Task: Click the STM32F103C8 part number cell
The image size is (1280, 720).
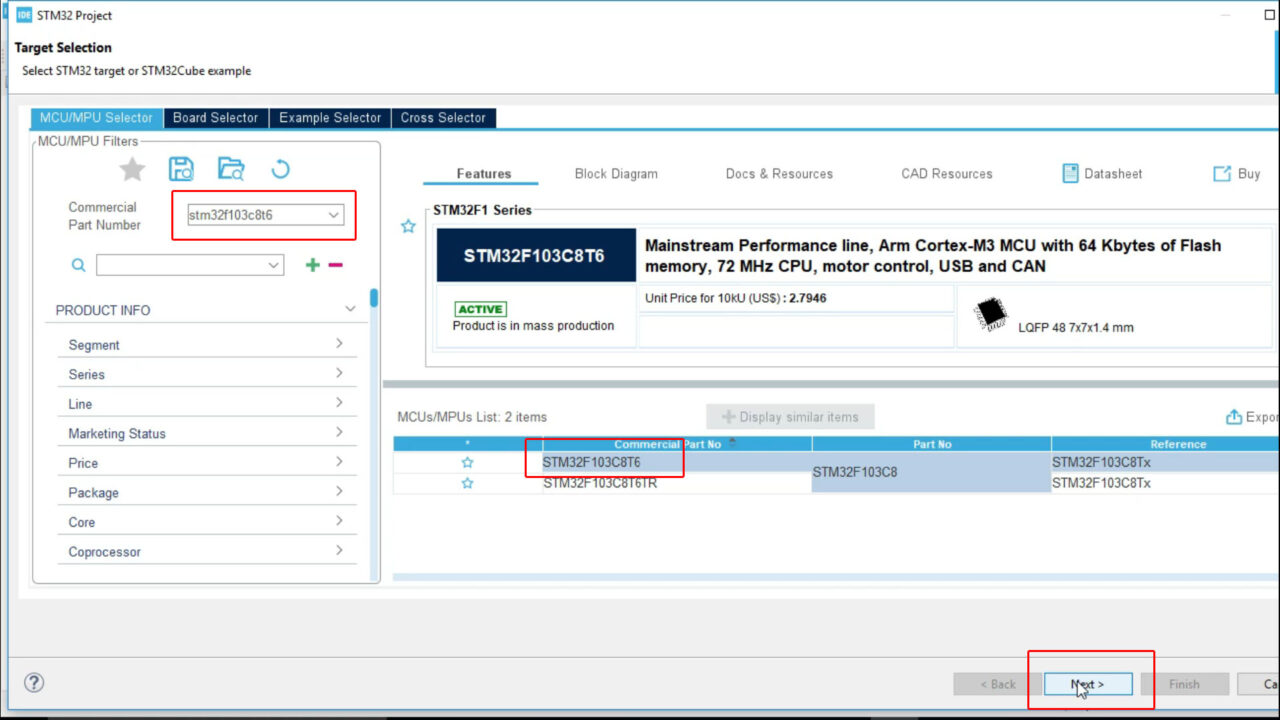Action: [932, 472]
